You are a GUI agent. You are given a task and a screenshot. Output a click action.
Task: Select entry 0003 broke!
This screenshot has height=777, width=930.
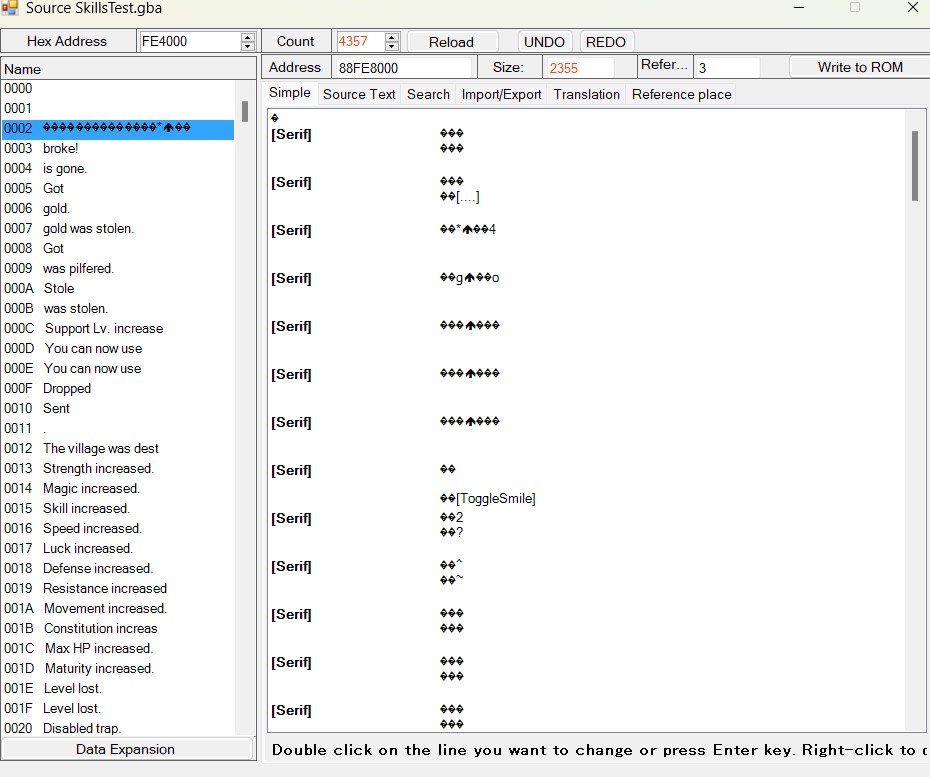[x=118, y=148]
